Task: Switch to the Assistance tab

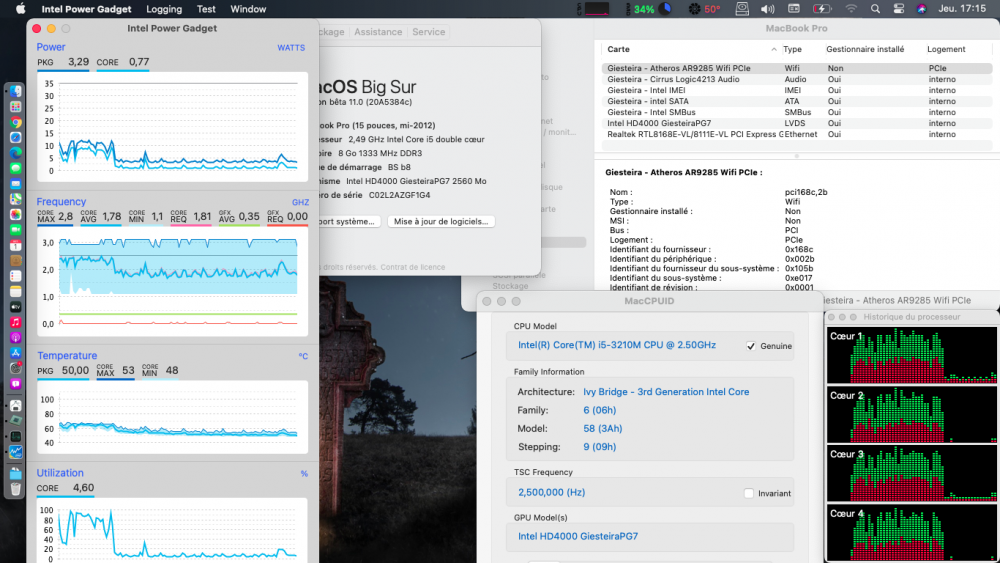Action: point(378,32)
